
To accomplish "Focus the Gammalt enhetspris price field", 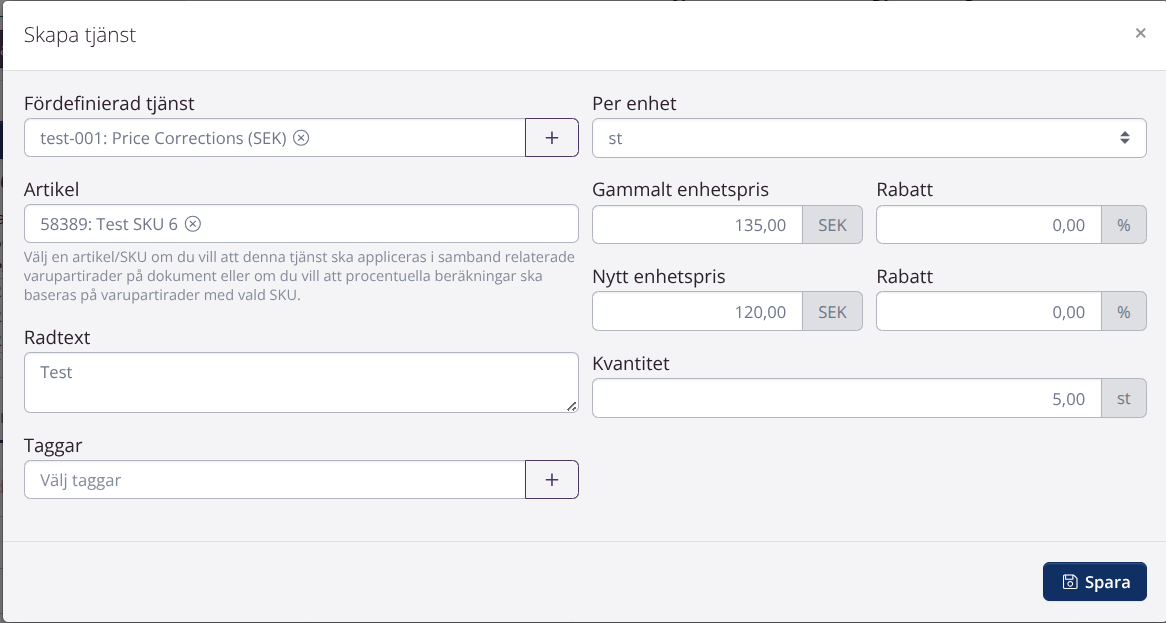I will tap(697, 225).
